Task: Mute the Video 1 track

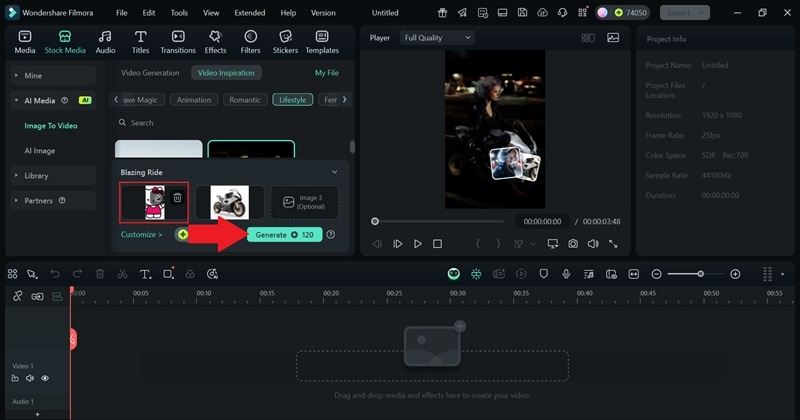Action: pyautogui.click(x=30, y=378)
